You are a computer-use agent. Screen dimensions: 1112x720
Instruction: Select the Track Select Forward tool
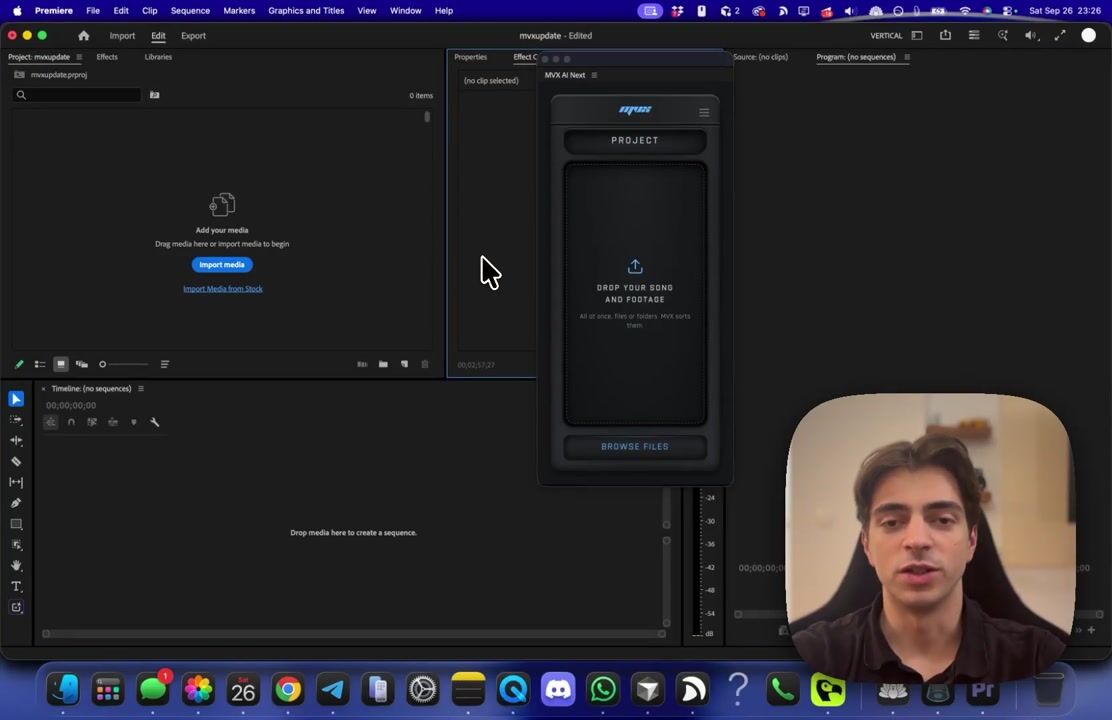(16, 420)
